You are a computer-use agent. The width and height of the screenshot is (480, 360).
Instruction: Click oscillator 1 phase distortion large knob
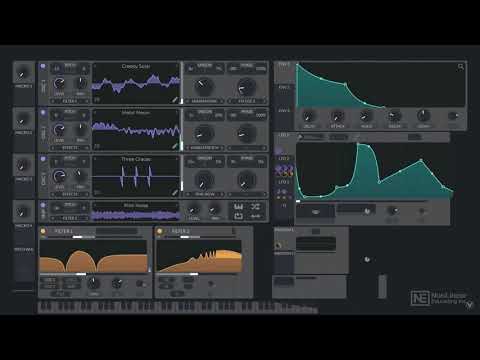pyautogui.click(x=246, y=87)
